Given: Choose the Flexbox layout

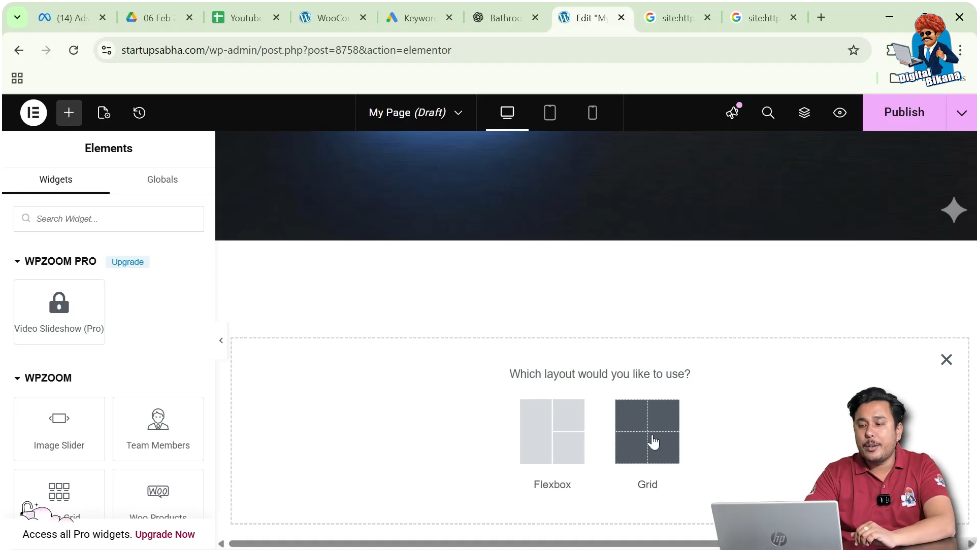Looking at the screenshot, I should pyautogui.click(x=552, y=432).
